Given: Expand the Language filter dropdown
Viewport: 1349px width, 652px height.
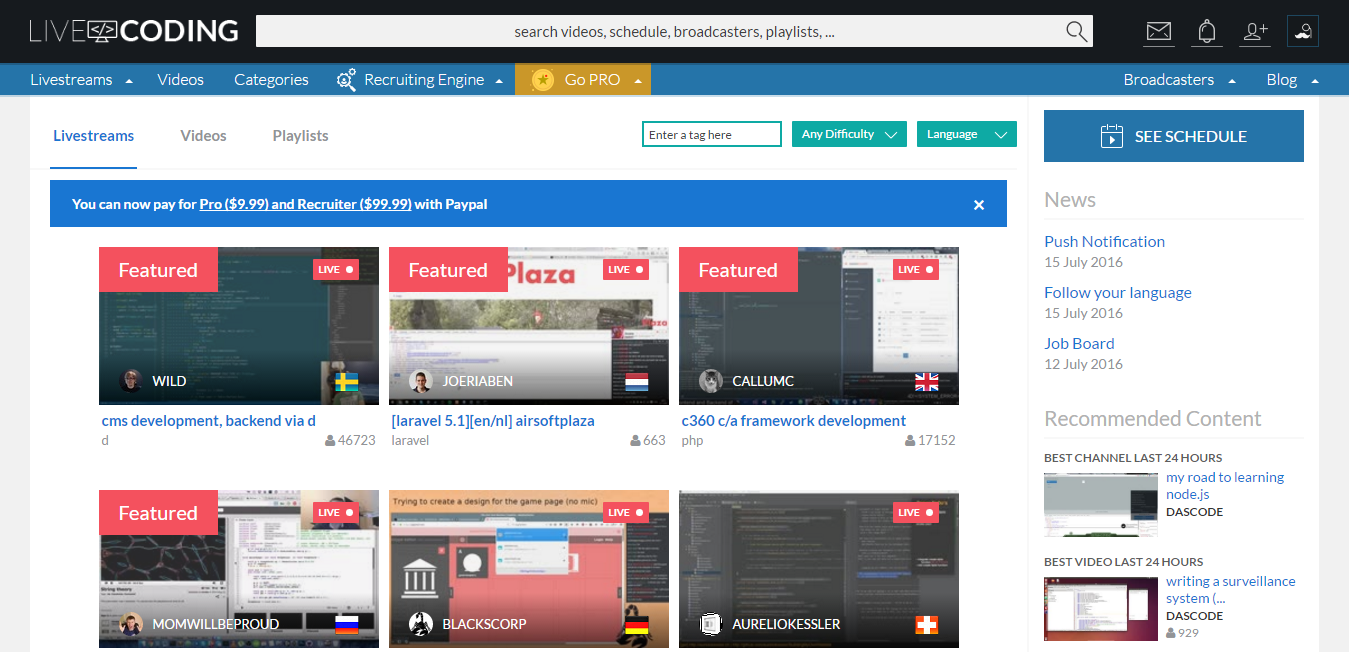Looking at the screenshot, I should 966,133.
